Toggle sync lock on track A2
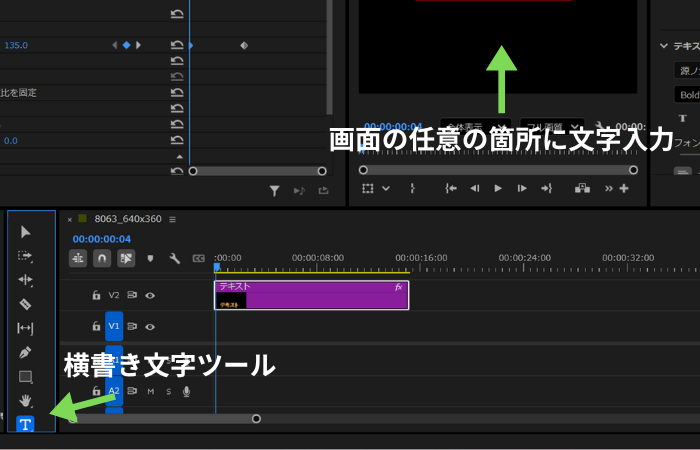The width and height of the screenshot is (700, 450). coord(132,391)
